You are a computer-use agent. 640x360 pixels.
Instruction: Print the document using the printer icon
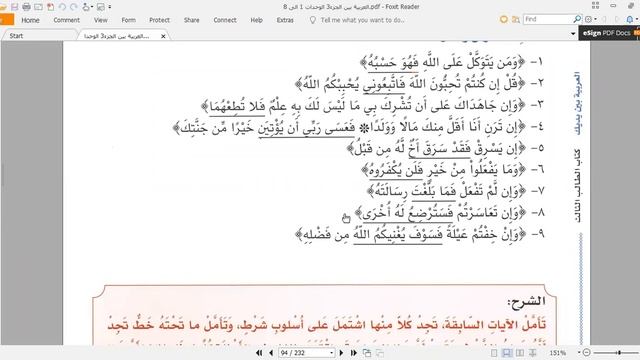pos(27,7)
